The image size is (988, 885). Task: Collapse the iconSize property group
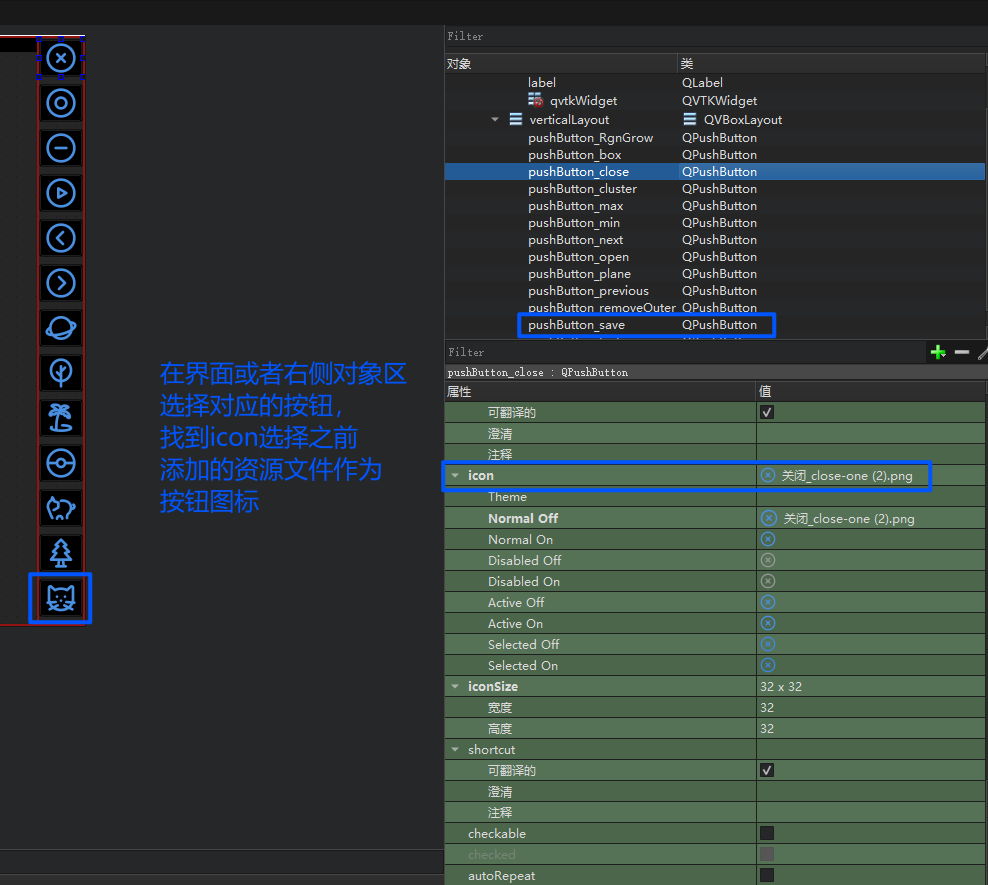[x=455, y=687]
